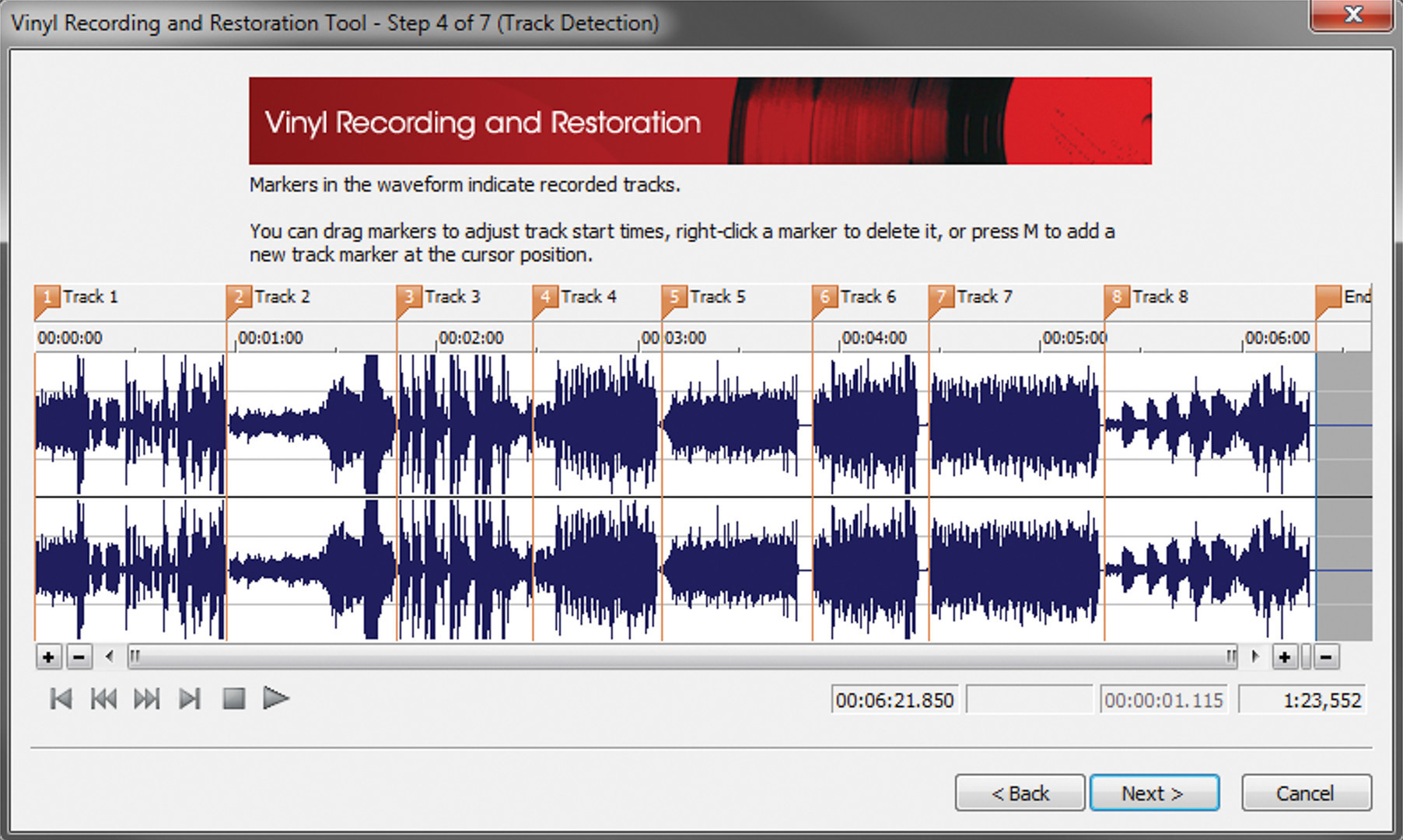This screenshot has width=1403, height=840.
Task: Select the Track 4 marker flag
Action: [545, 299]
